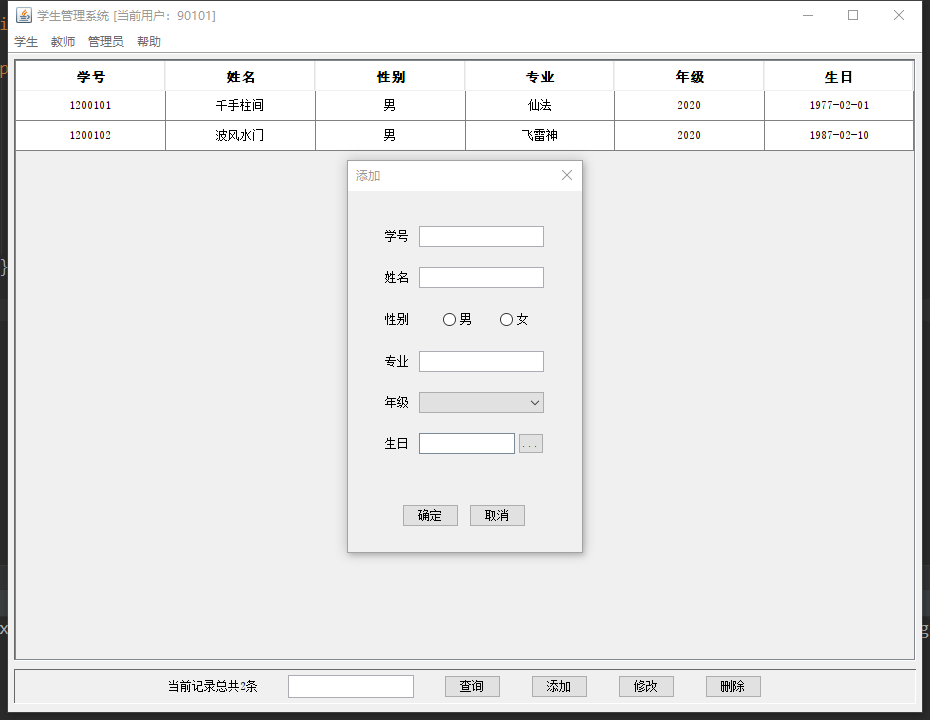
Task: Click the 添加 button at bottom
Action: click(x=559, y=686)
